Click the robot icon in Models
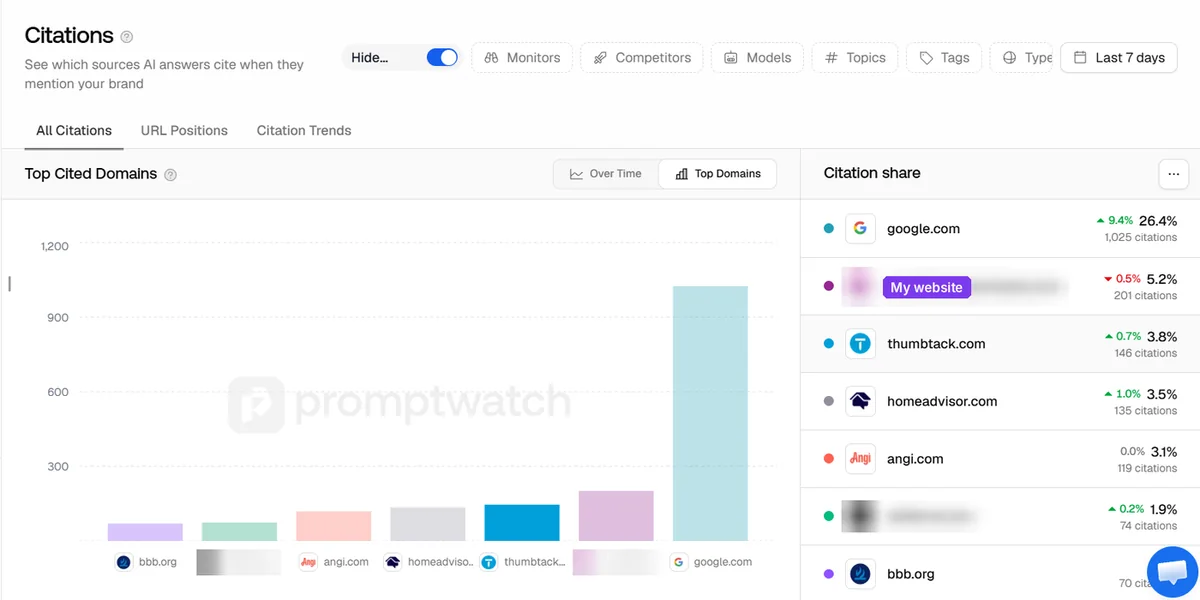 coord(731,58)
